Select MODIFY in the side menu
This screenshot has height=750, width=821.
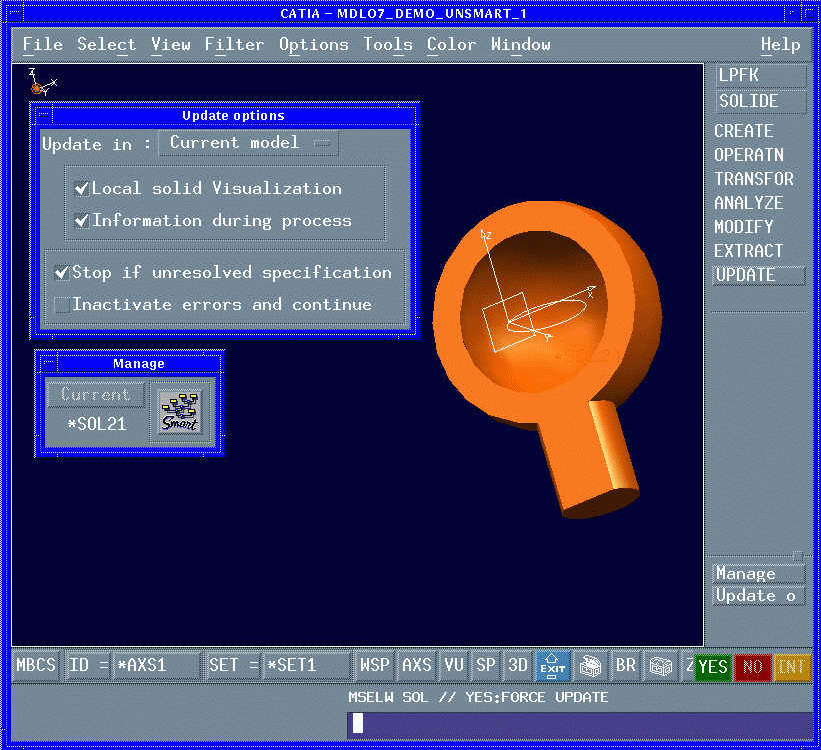pos(744,227)
